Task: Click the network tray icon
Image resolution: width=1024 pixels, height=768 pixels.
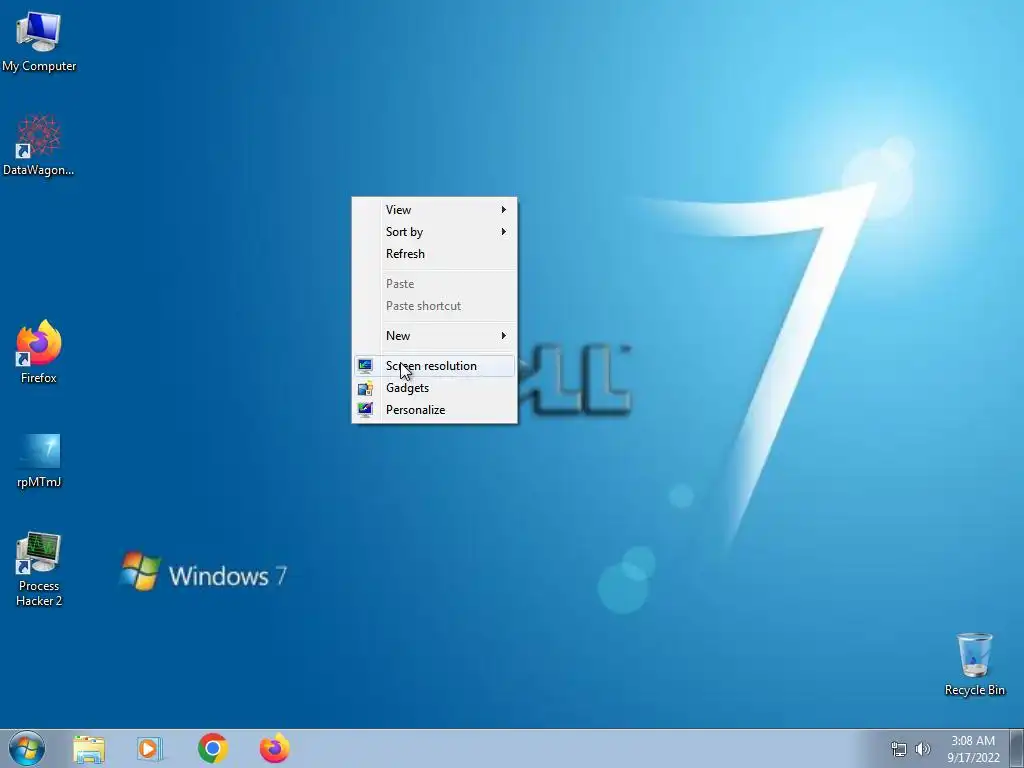Action: pos(899,749)
